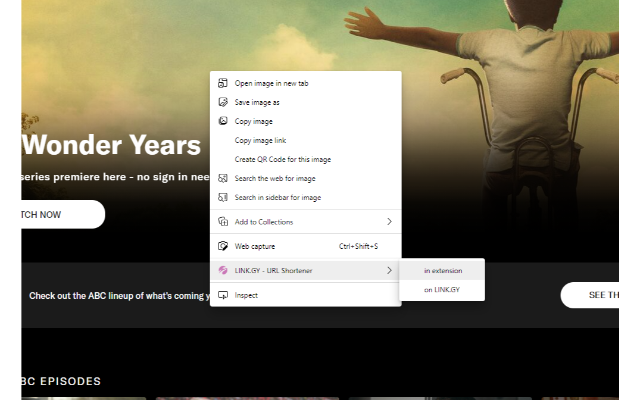Click the Wonder Years title text
The image size is (640, 400).
[x=111, y=145]
